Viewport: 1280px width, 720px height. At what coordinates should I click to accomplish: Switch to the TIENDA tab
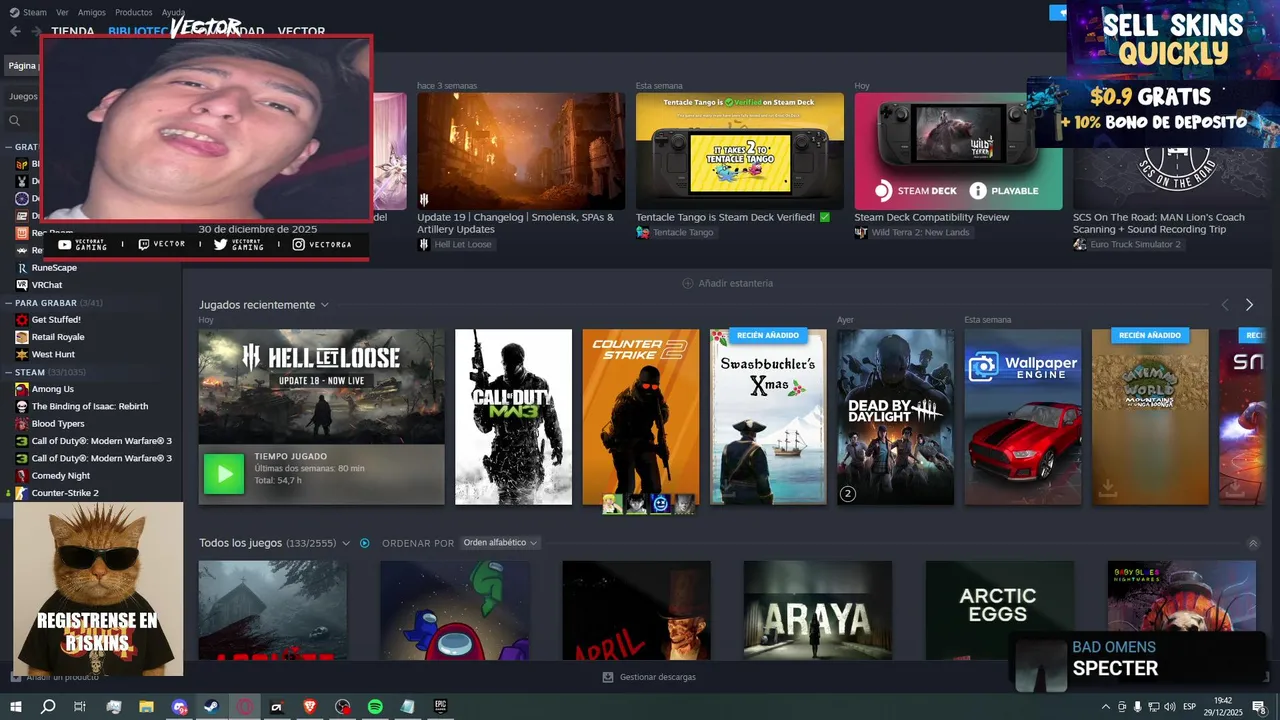point(73,31)
